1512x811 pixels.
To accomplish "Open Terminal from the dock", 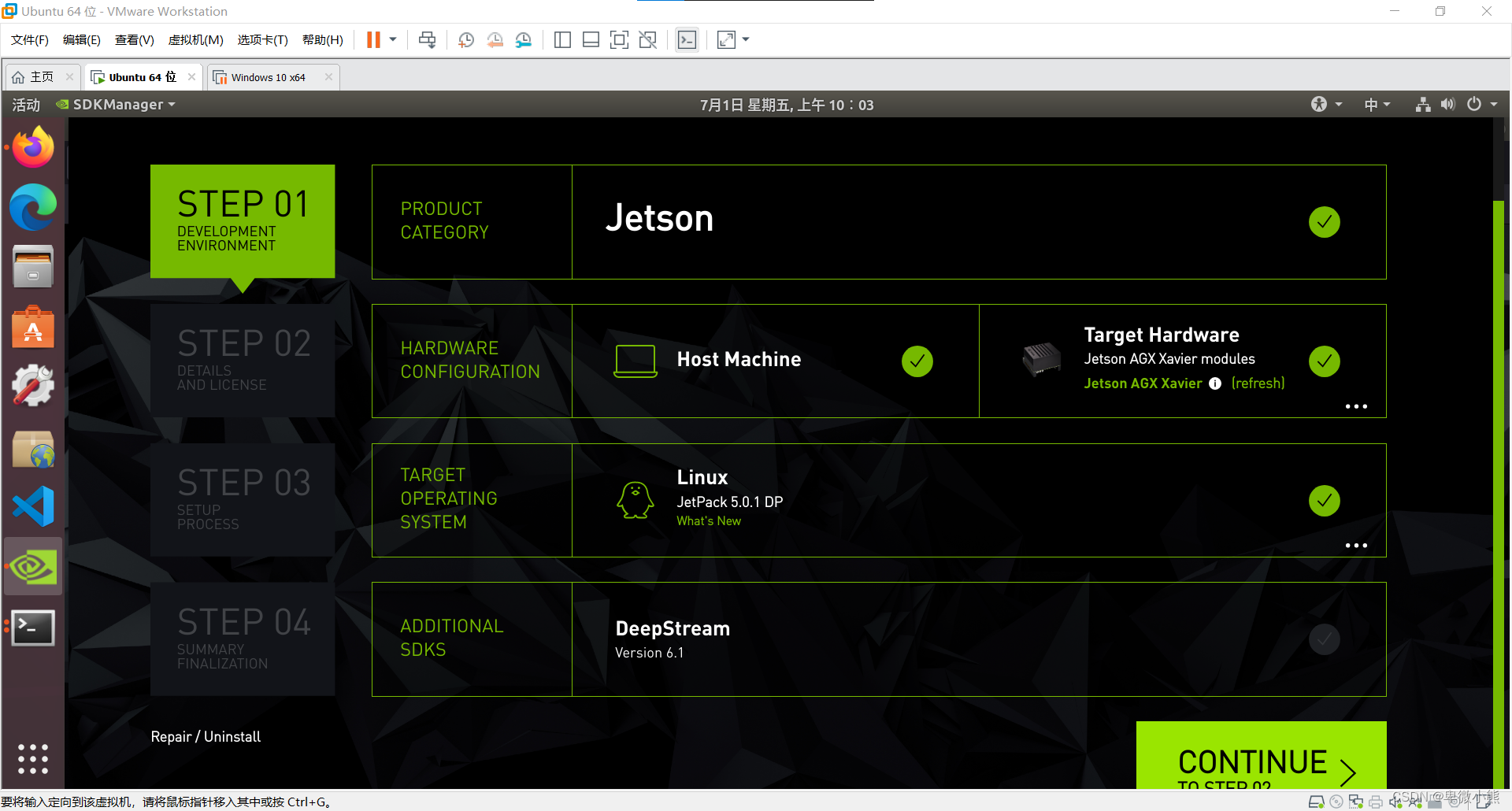I will [x=33, y=628].
